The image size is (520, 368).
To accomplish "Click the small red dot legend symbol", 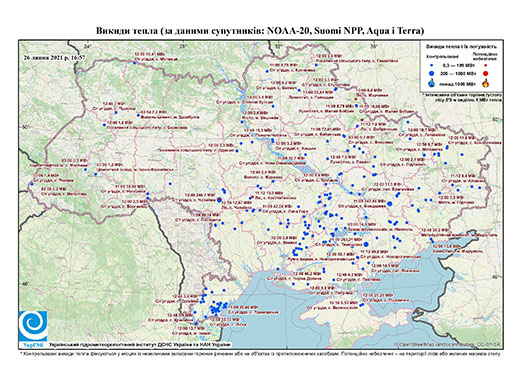I will click(x=486, y=66).
